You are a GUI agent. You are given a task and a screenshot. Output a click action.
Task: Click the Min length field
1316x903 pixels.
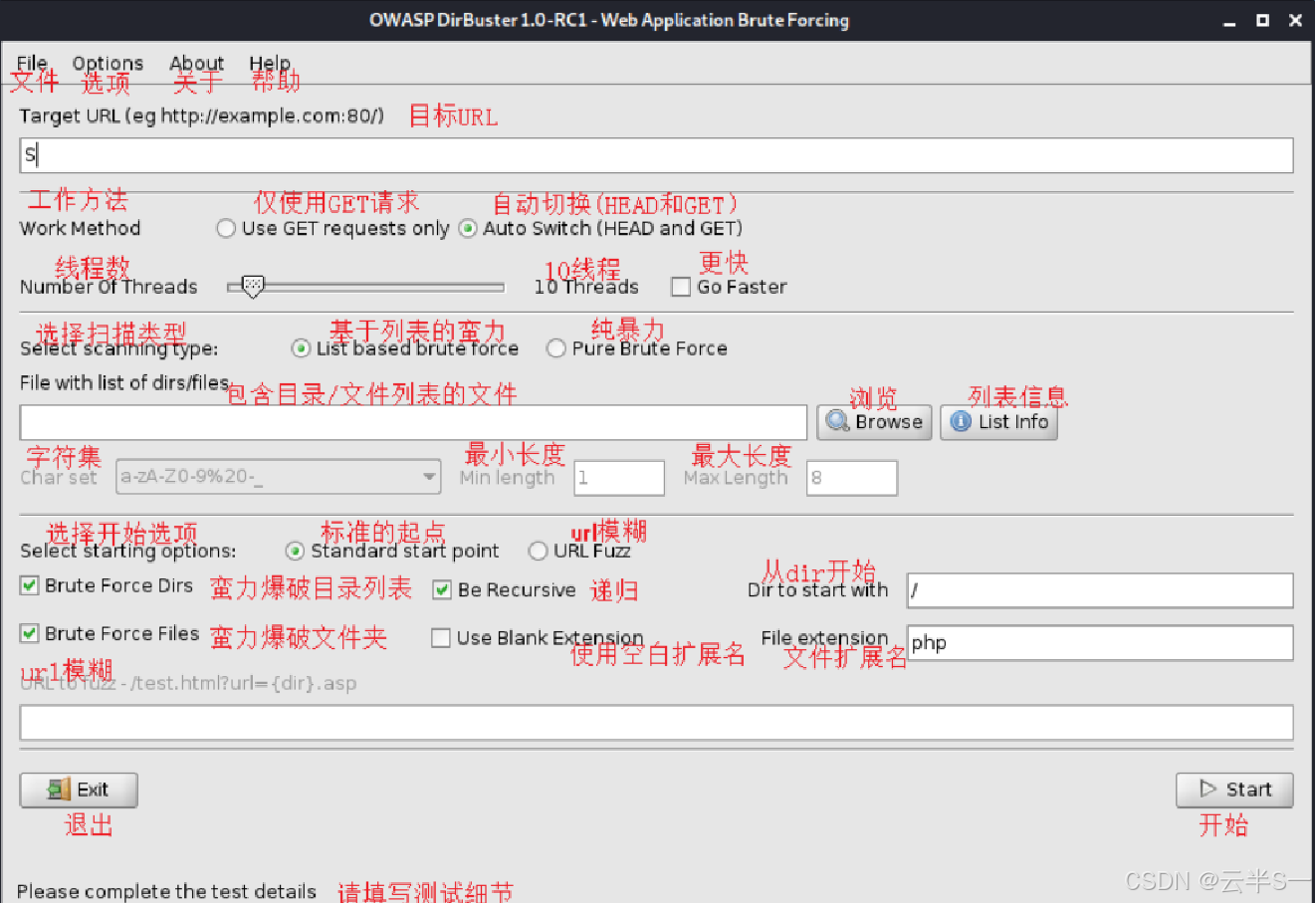[x=619, y=478]
